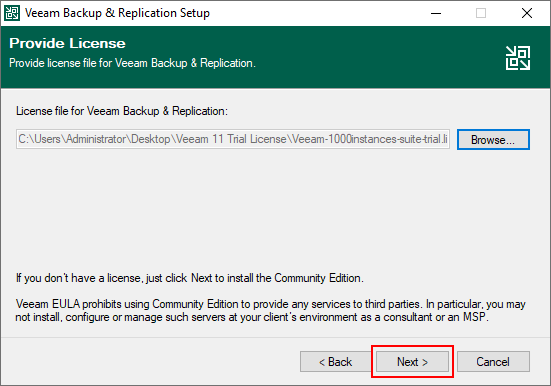551x386 pixels.
Task: Cancel the Veeam installation
Action: (x=493, y=361)
